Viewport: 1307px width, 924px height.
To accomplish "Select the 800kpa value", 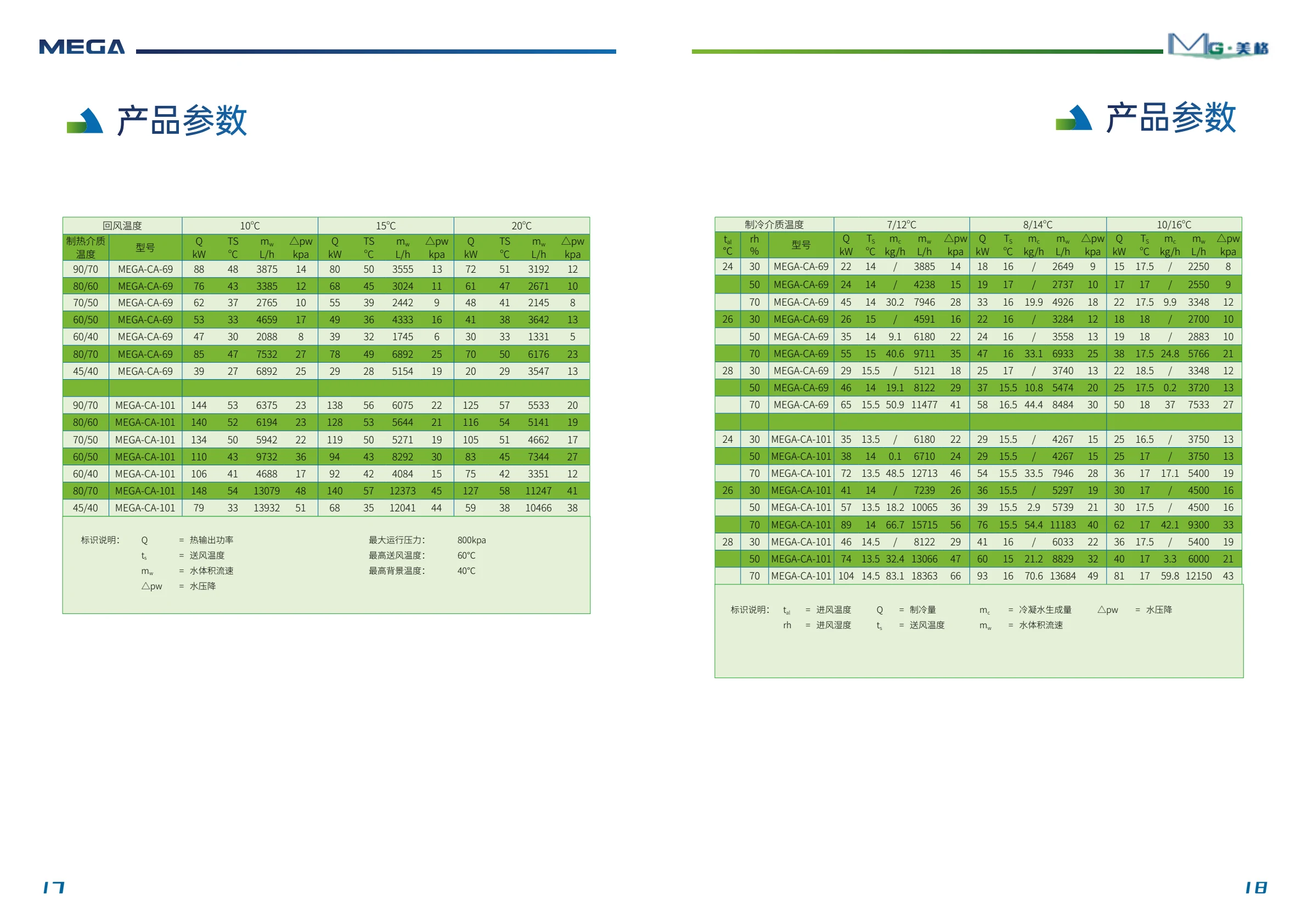I will [472, 540].
